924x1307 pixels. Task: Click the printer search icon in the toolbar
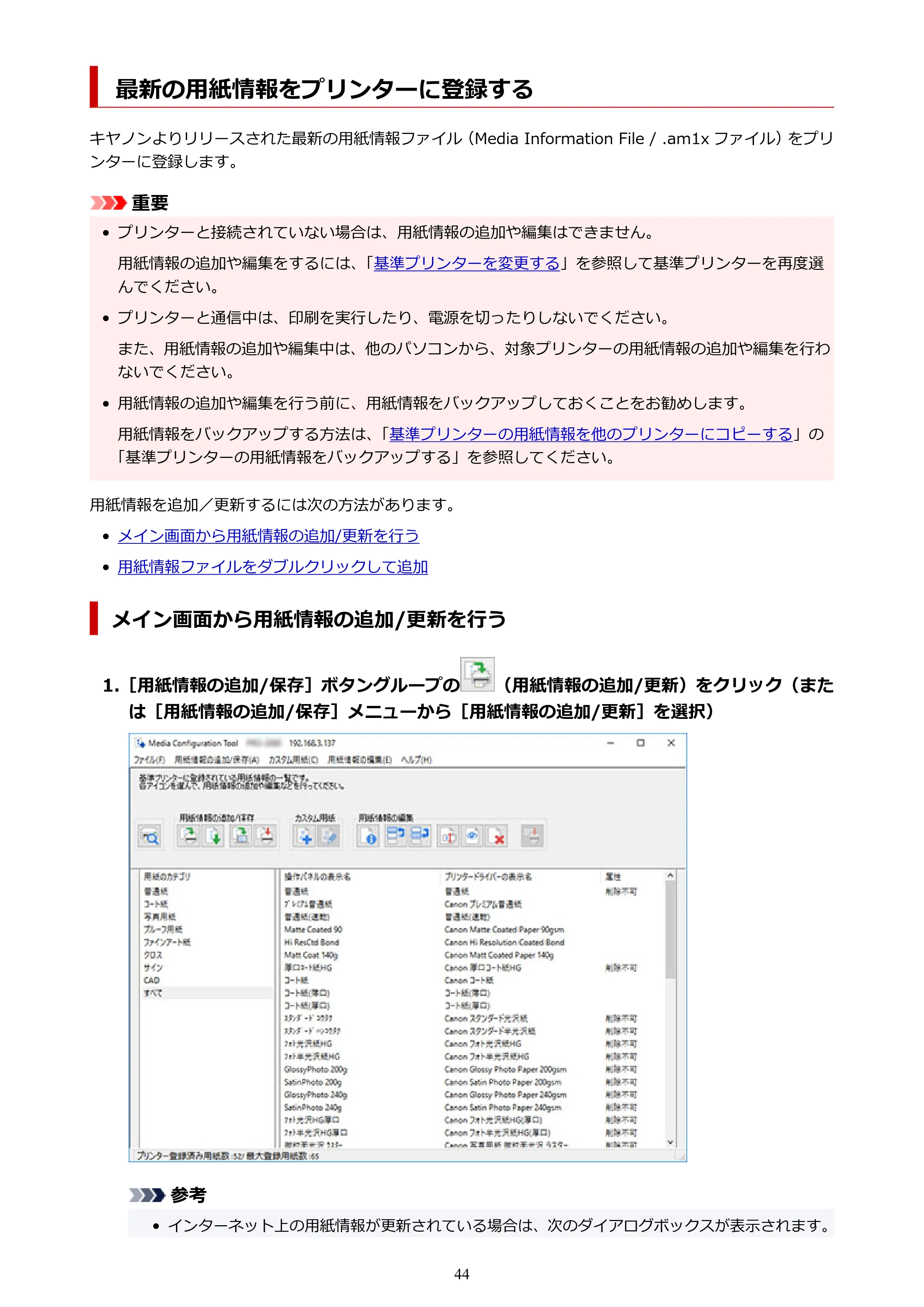(x=150, y=836)
